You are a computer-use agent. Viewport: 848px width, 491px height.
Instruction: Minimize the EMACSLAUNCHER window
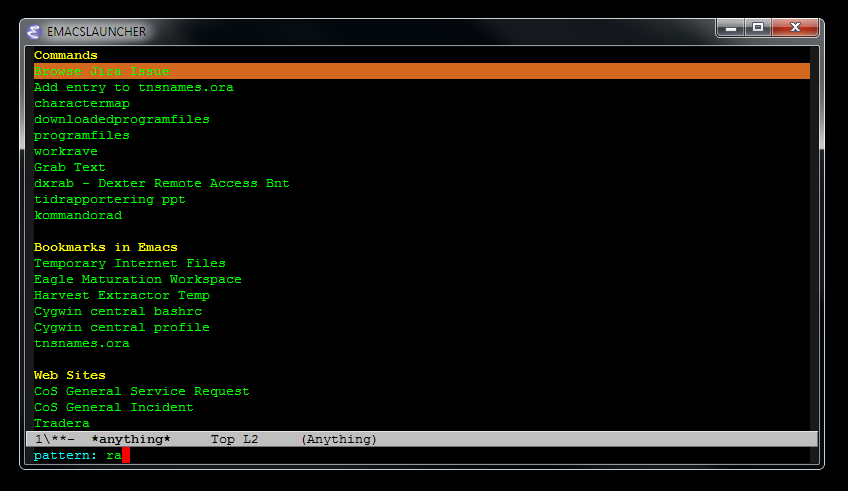[x=731, y=28]
